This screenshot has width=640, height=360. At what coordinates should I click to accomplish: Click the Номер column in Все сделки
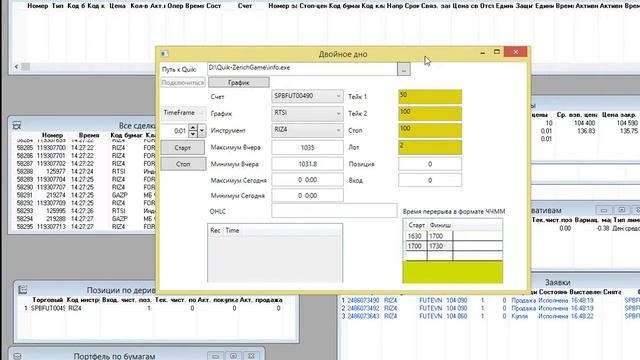point(52,135)
